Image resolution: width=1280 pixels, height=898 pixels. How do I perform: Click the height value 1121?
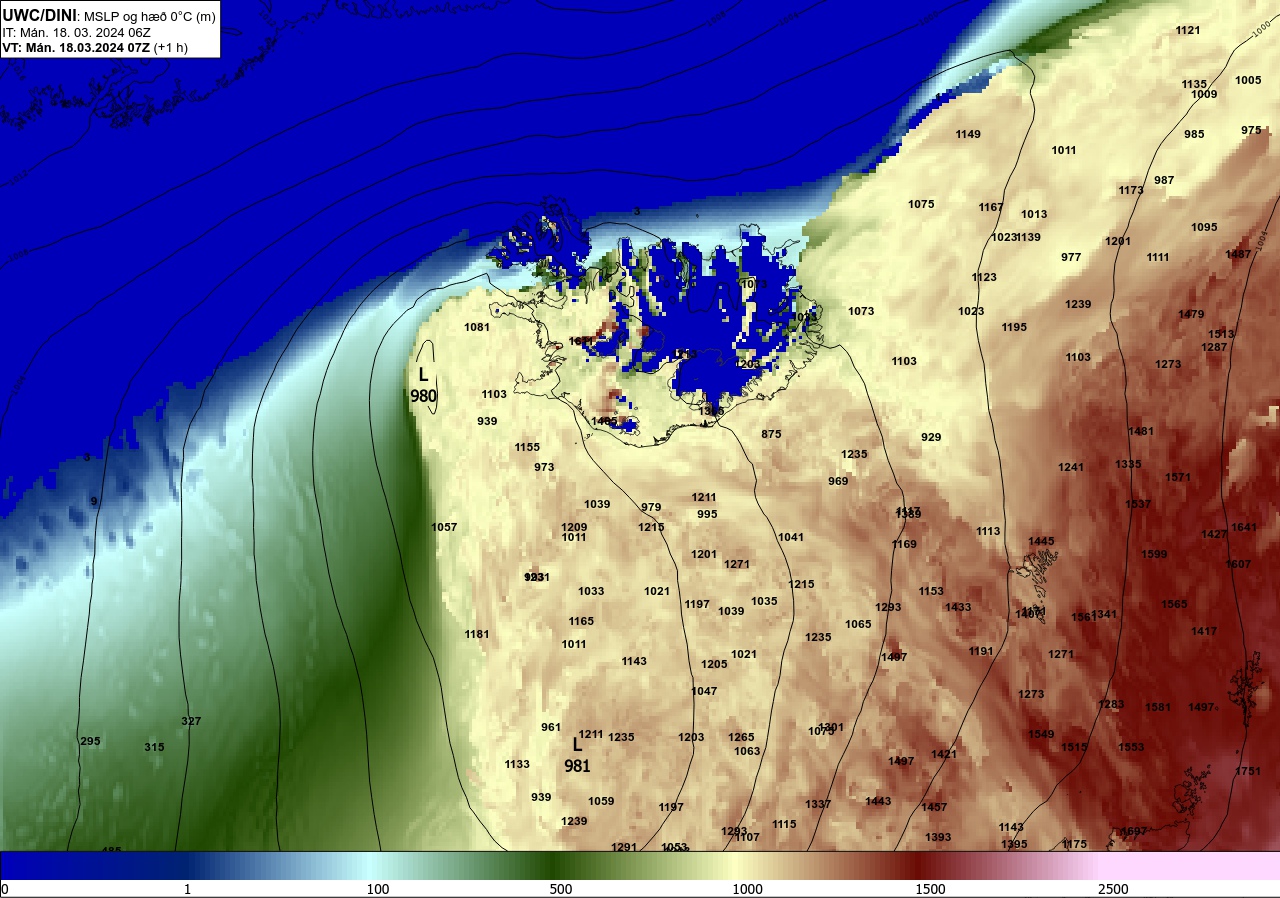click(x=1188, y=30)
